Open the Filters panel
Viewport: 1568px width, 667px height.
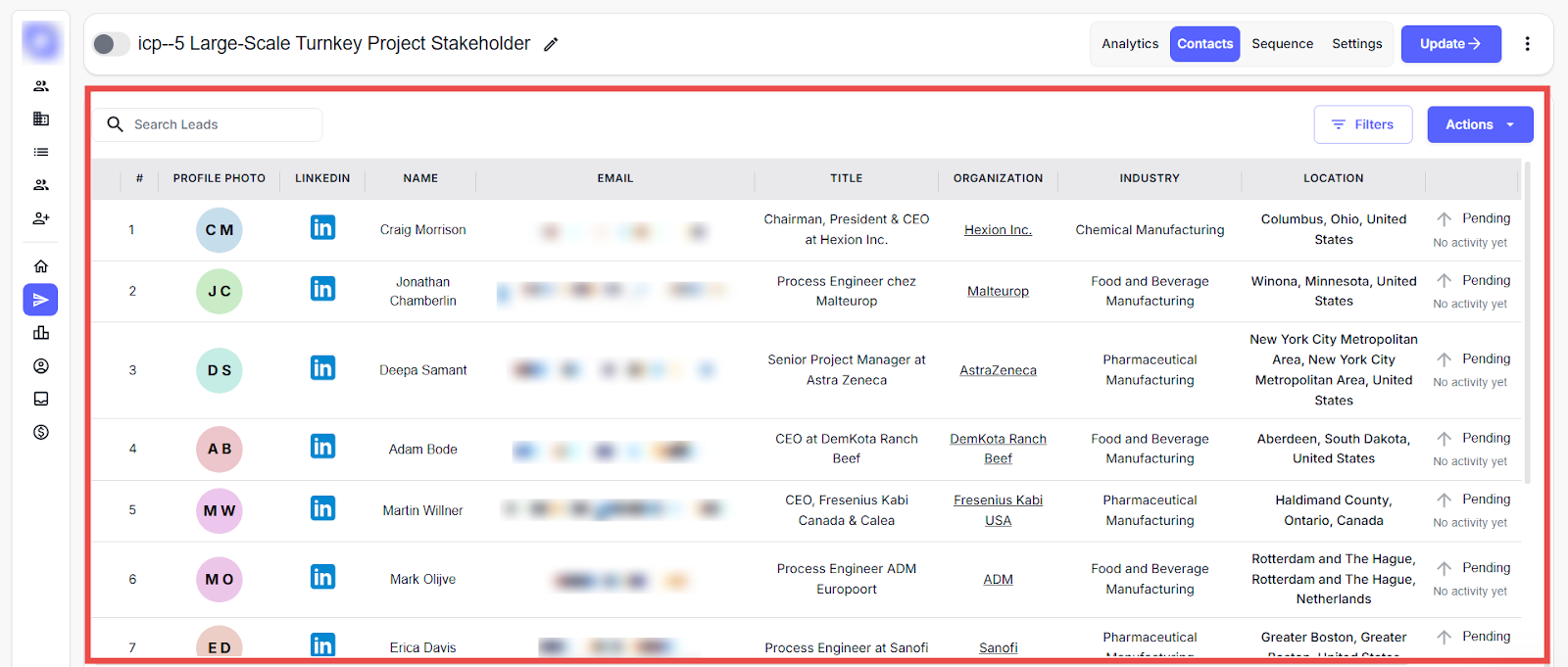[x=1362, y=124]
